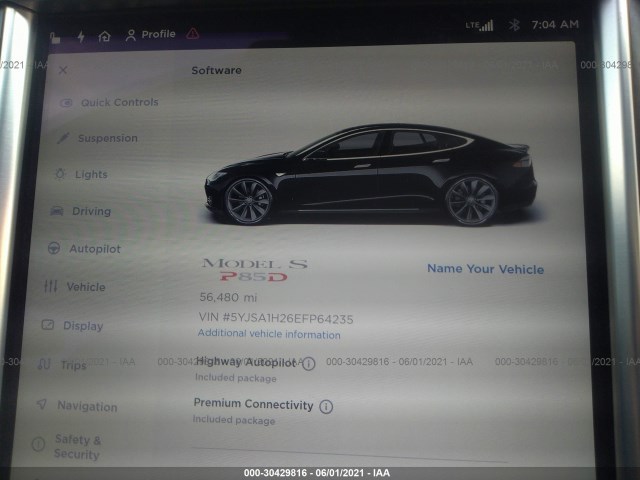Image resolution: width=640 pixels, height=480 pixels.
Task: Tap the 7:04 AM clock
Action: (x=555, y=24)
